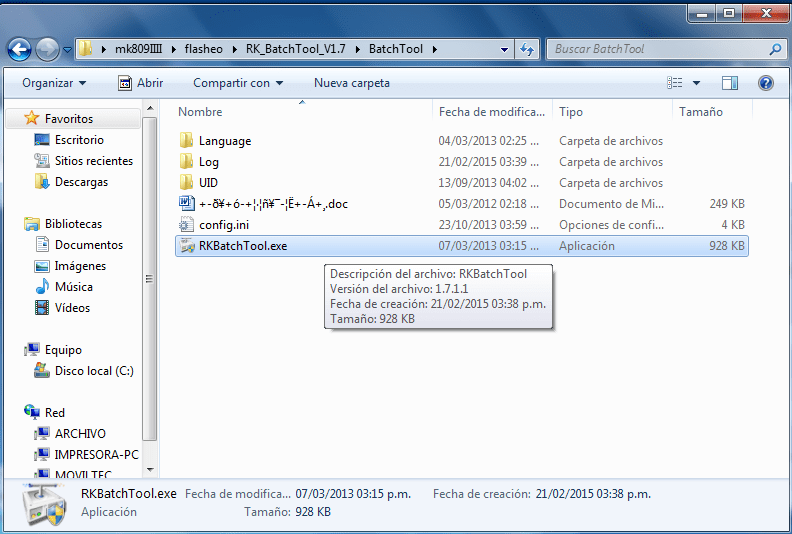
Task: Click the Forward navigation arrow
Action: (x=47, y=50)
